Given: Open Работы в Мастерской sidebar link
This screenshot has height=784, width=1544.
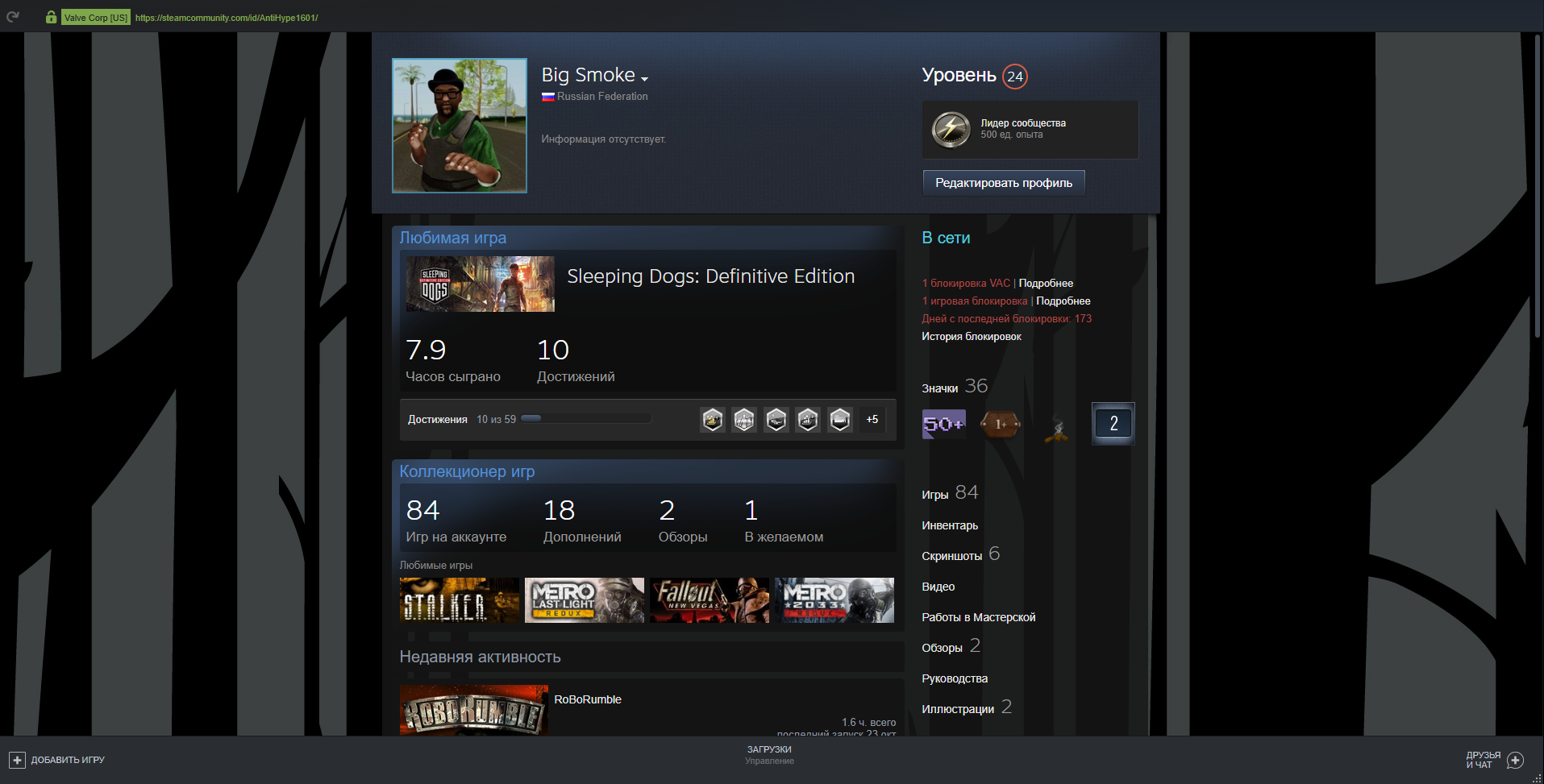Looking at the screenshot, I should pos(979,617).
